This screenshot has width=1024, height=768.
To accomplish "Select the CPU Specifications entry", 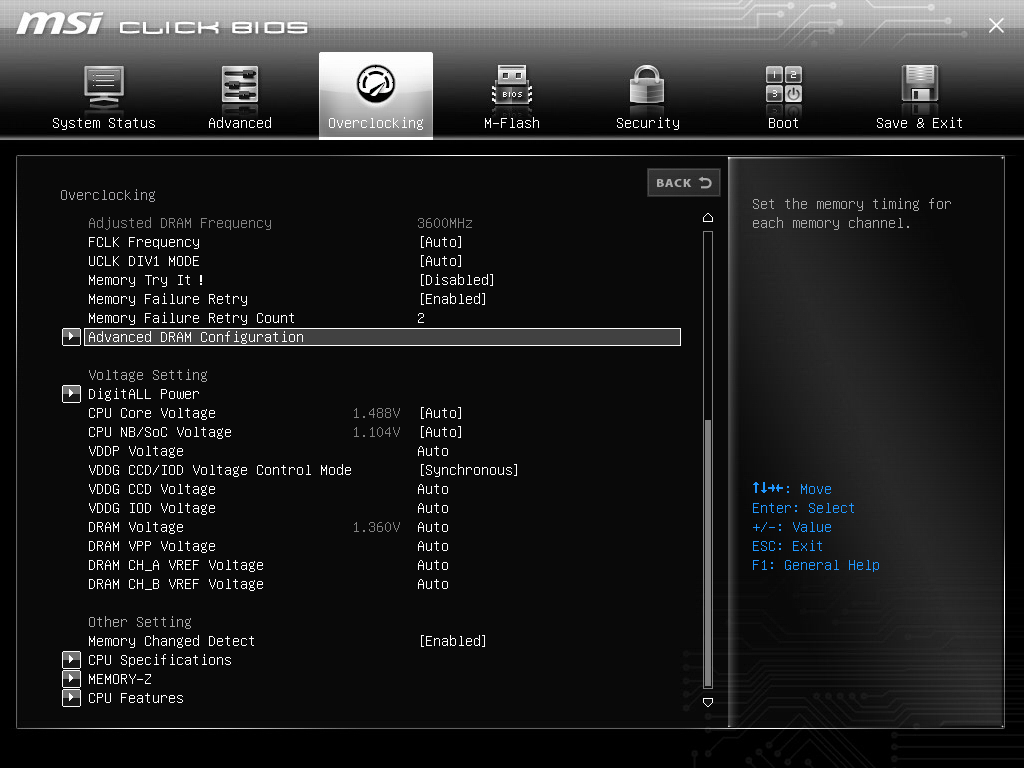I will tap(160, 660).
